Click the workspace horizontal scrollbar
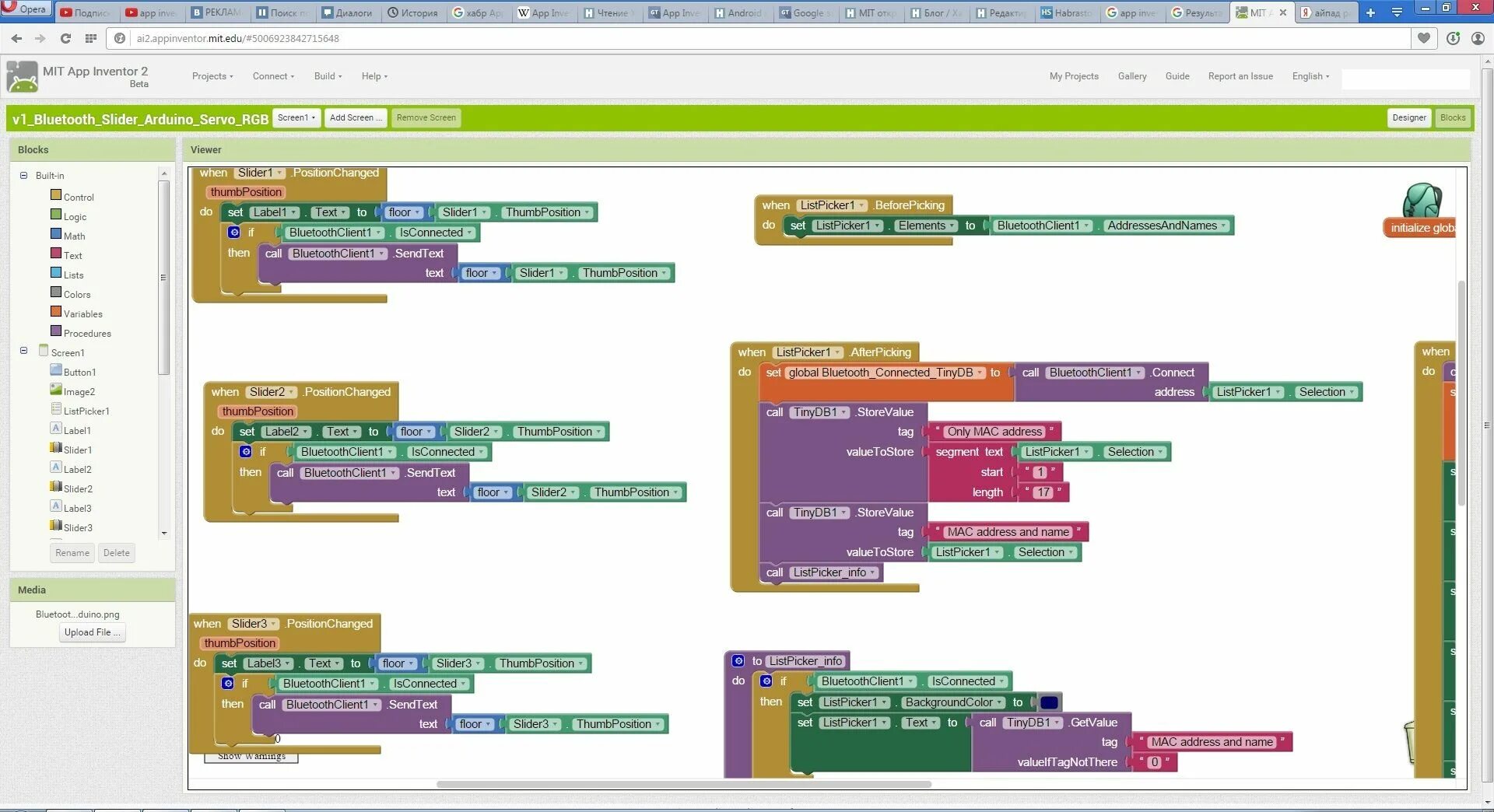 684,784
